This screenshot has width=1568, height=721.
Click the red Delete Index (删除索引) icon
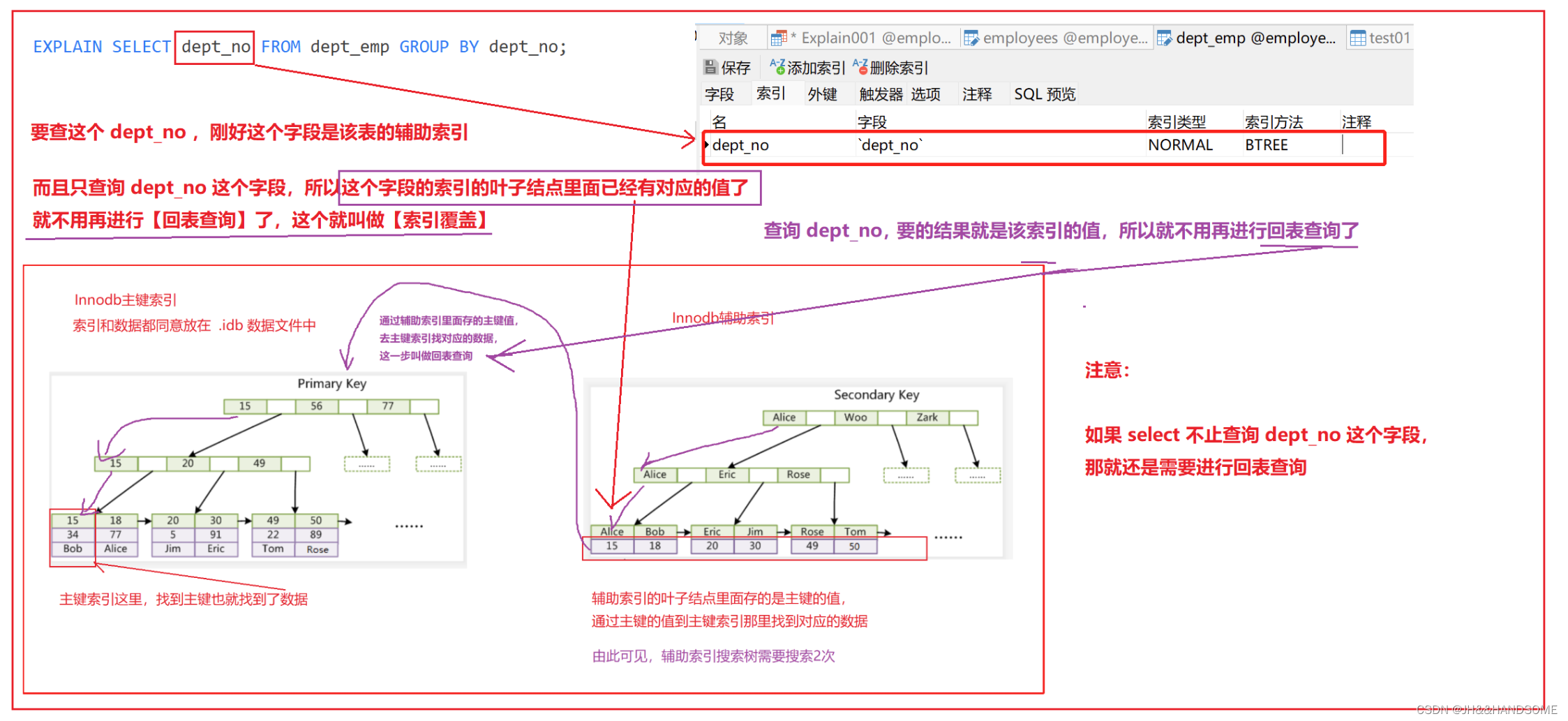860,66
